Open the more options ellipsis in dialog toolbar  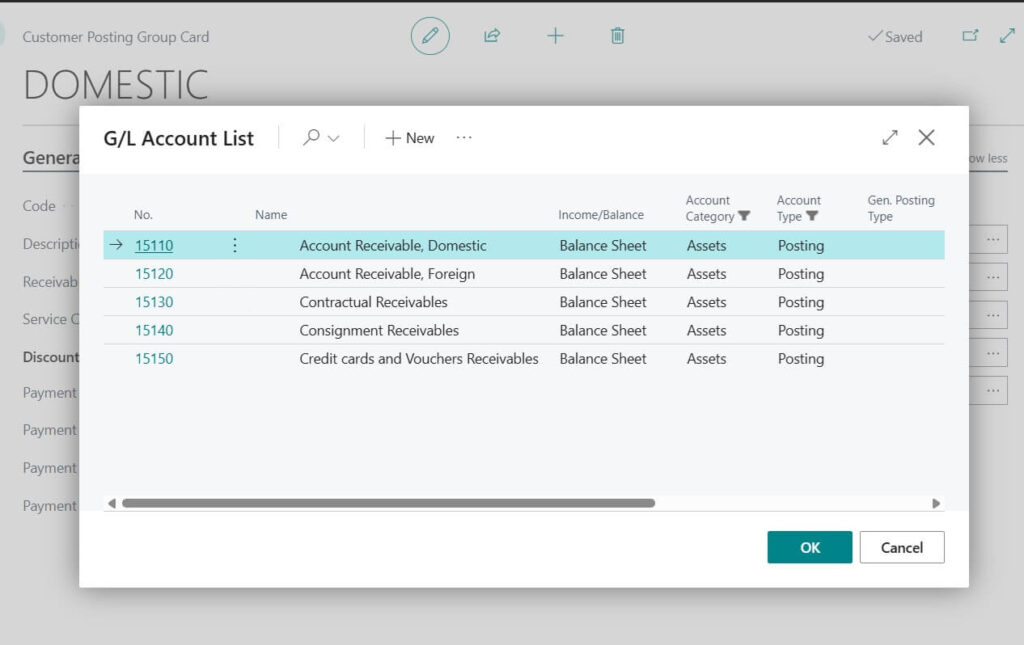pyautogui.click(x=464, y=138)
